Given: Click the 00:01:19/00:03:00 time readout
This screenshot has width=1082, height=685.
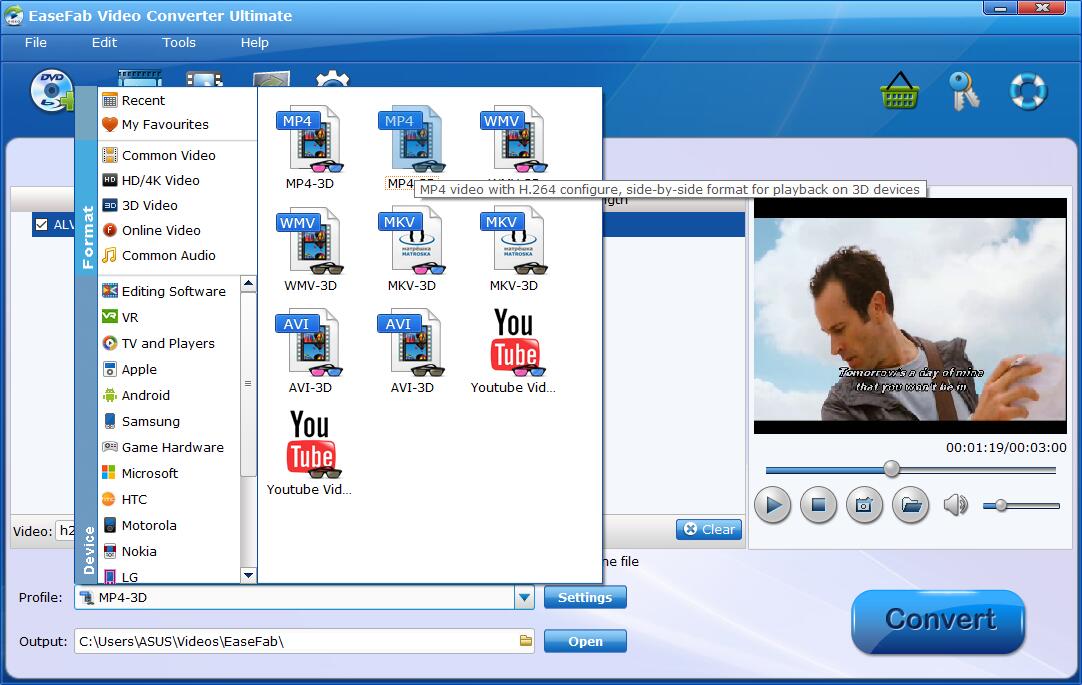Looking at the screenshot, I should (x=1006, y=448).
